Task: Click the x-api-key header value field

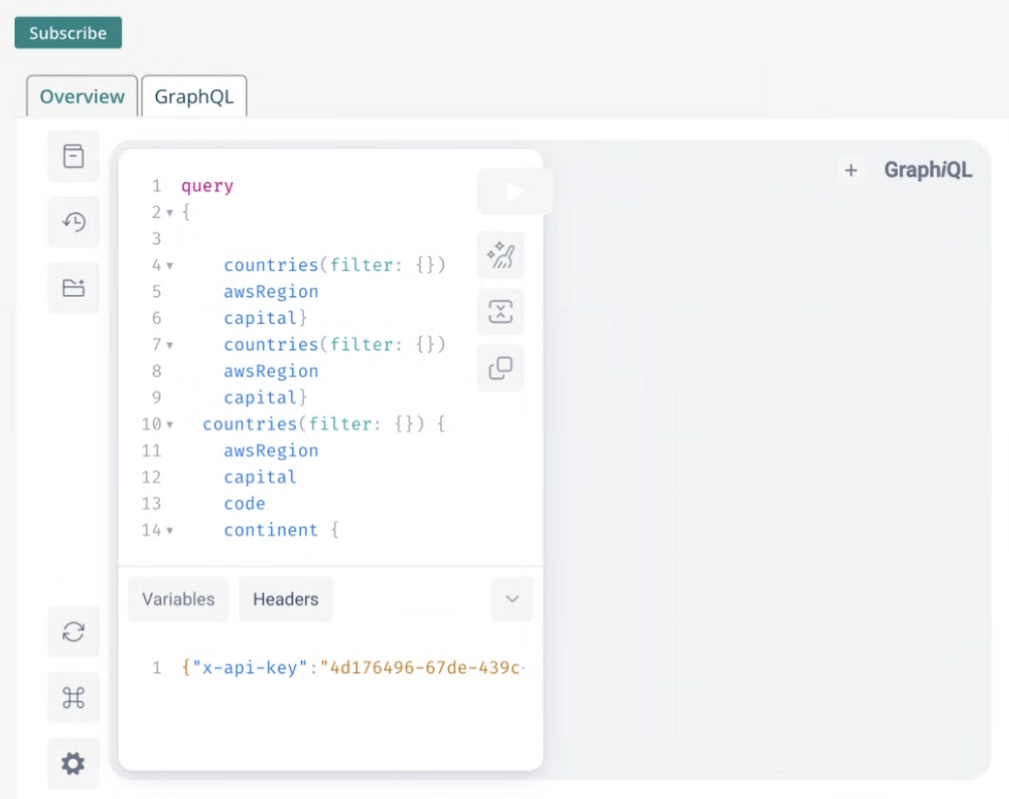Action: point(422,668)
